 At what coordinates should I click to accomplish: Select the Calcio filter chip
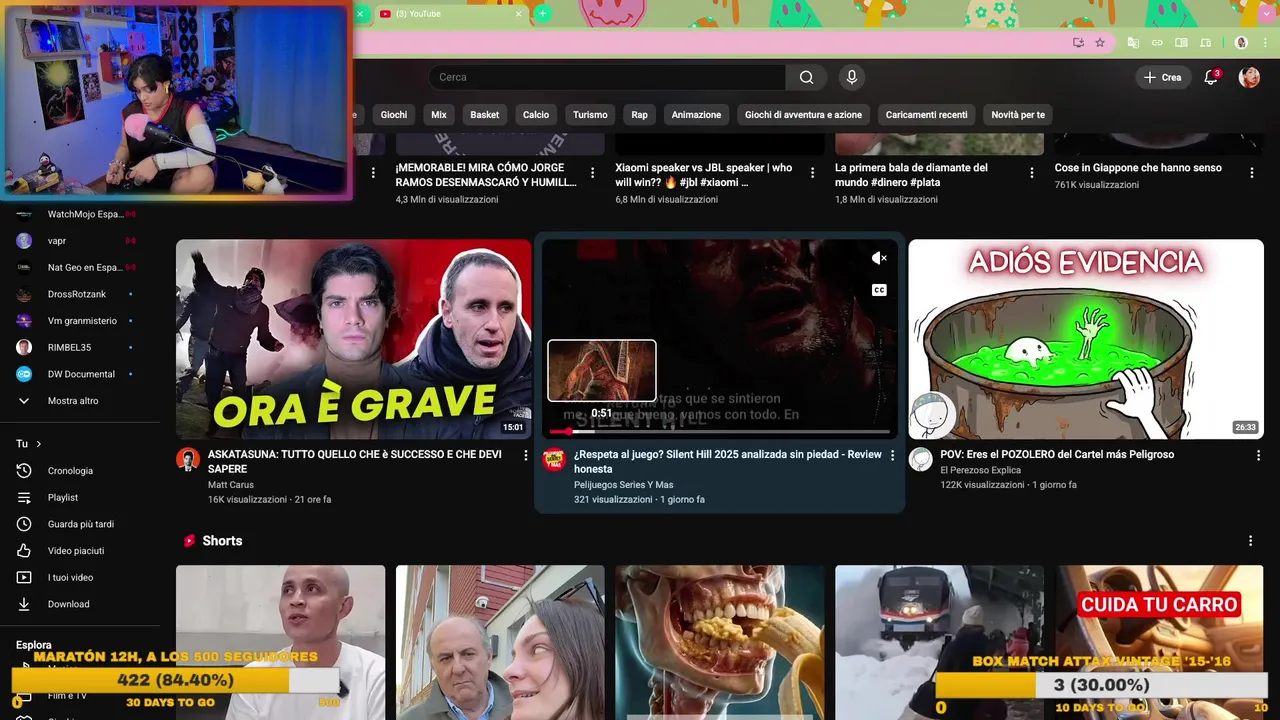tap(536, 115)
